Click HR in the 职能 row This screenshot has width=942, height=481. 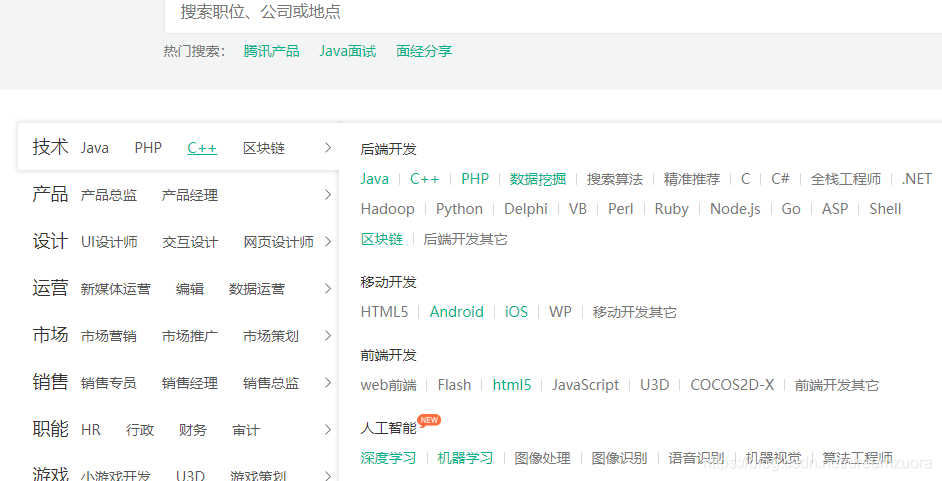91,430
